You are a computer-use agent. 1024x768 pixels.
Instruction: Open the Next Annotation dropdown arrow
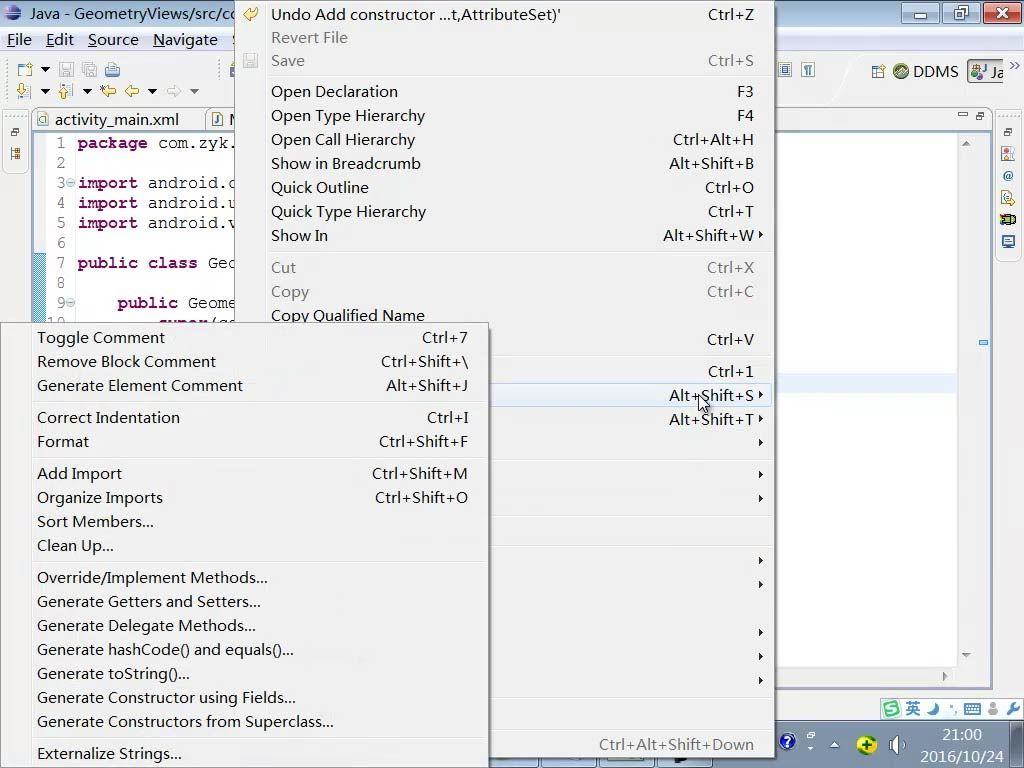point(45,91)
